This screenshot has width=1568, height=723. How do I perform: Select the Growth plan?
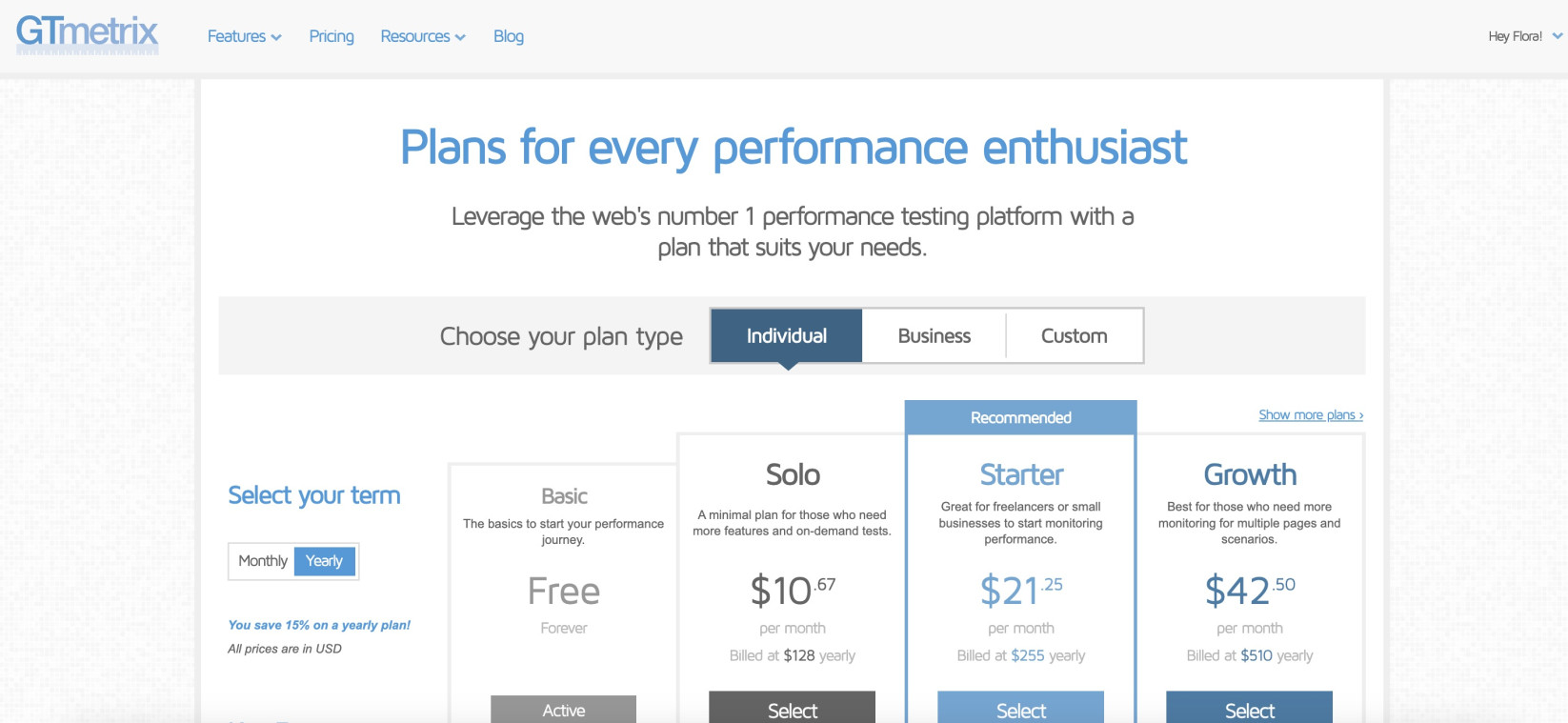click(1249, 709)
